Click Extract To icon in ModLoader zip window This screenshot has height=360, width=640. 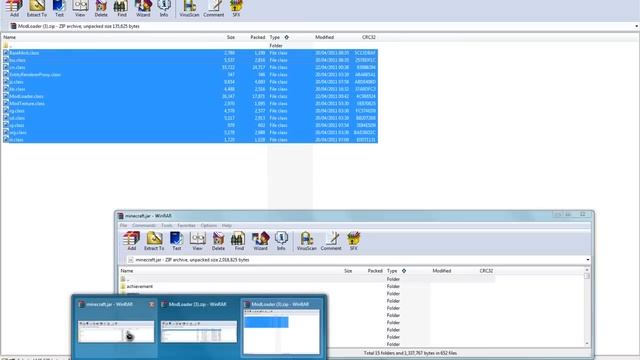[x=37, y=8]
